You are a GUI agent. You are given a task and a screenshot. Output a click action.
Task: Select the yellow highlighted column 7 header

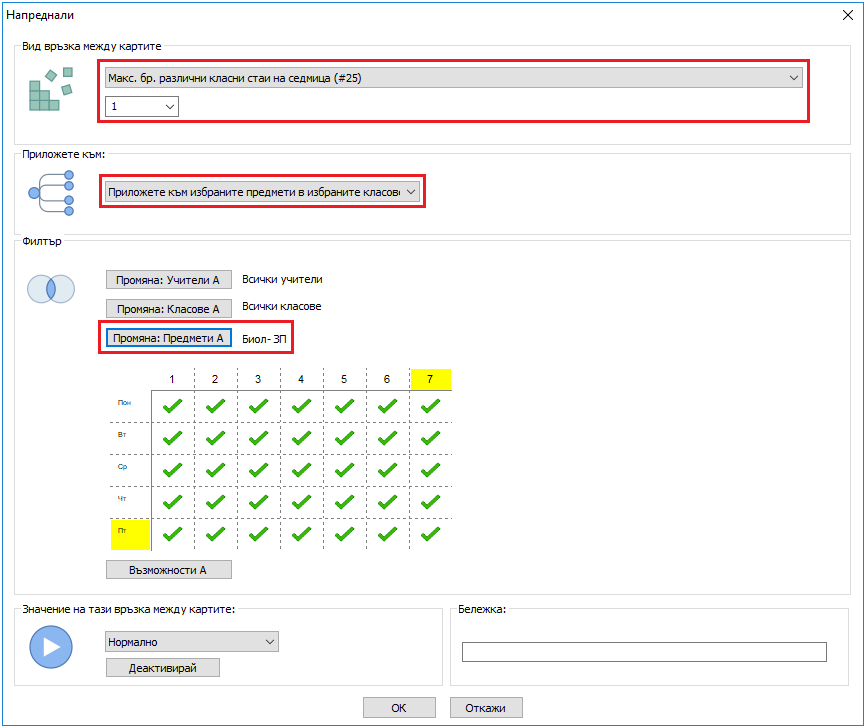[x=430, y=379]
